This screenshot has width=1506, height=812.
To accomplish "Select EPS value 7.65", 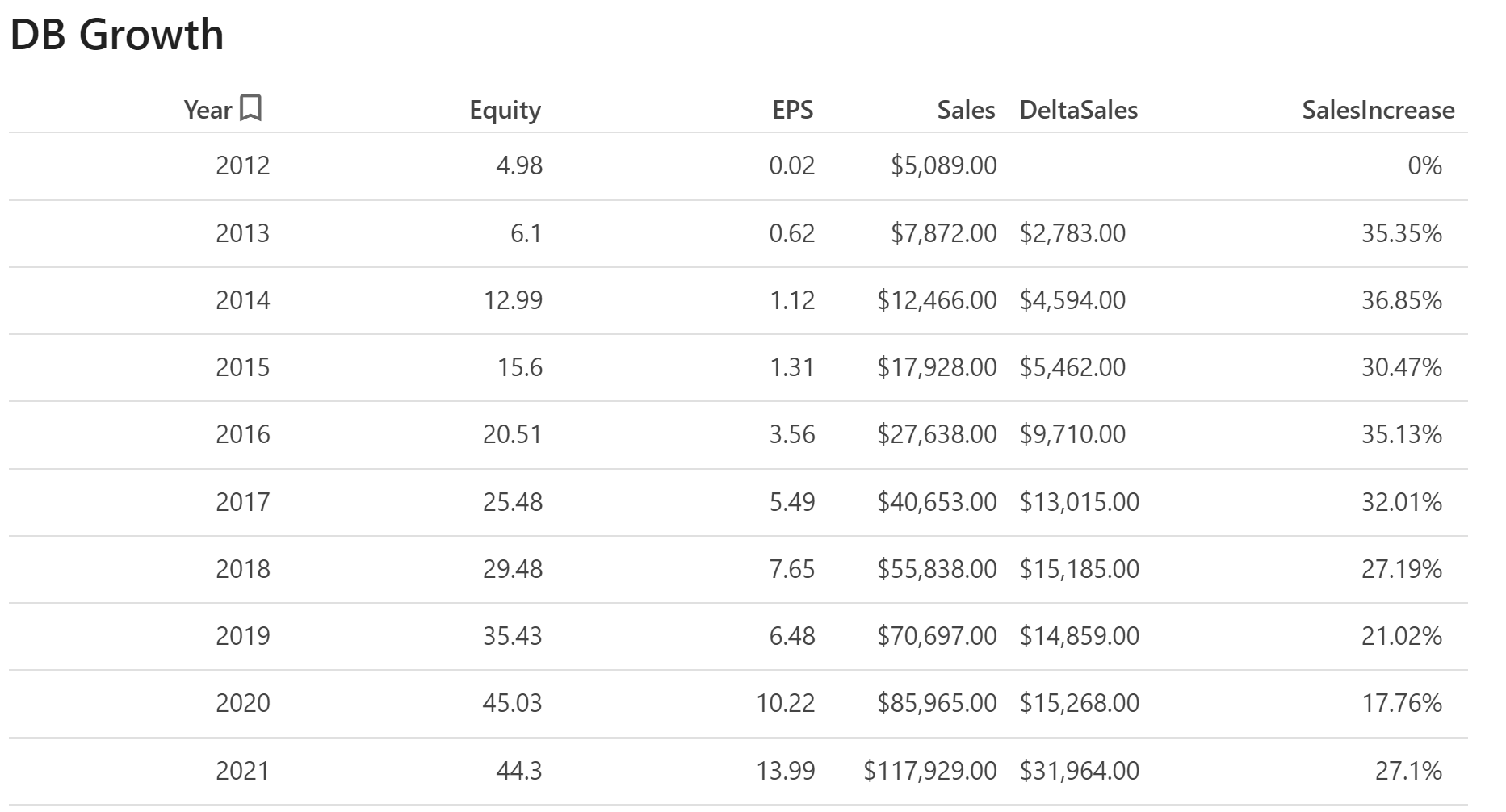I will click(x=791, y=569).
